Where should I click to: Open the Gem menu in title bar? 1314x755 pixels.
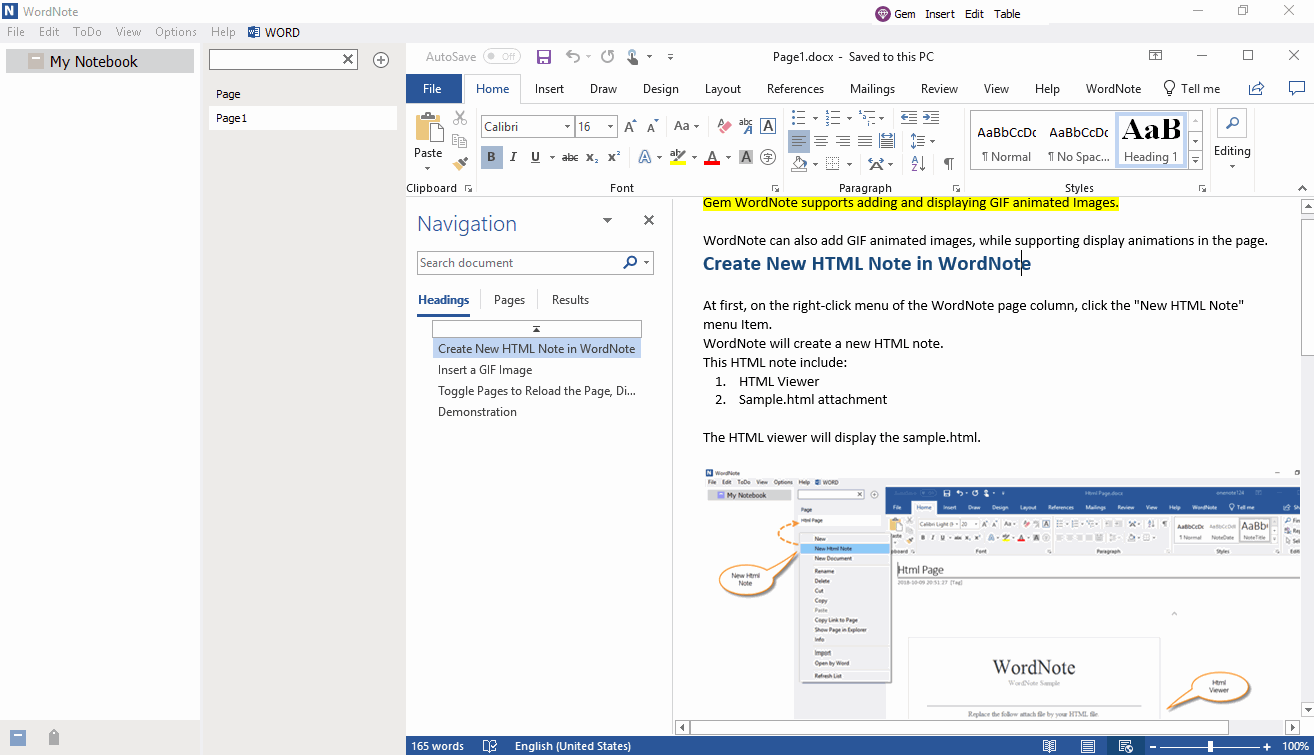tap(895, 14)
